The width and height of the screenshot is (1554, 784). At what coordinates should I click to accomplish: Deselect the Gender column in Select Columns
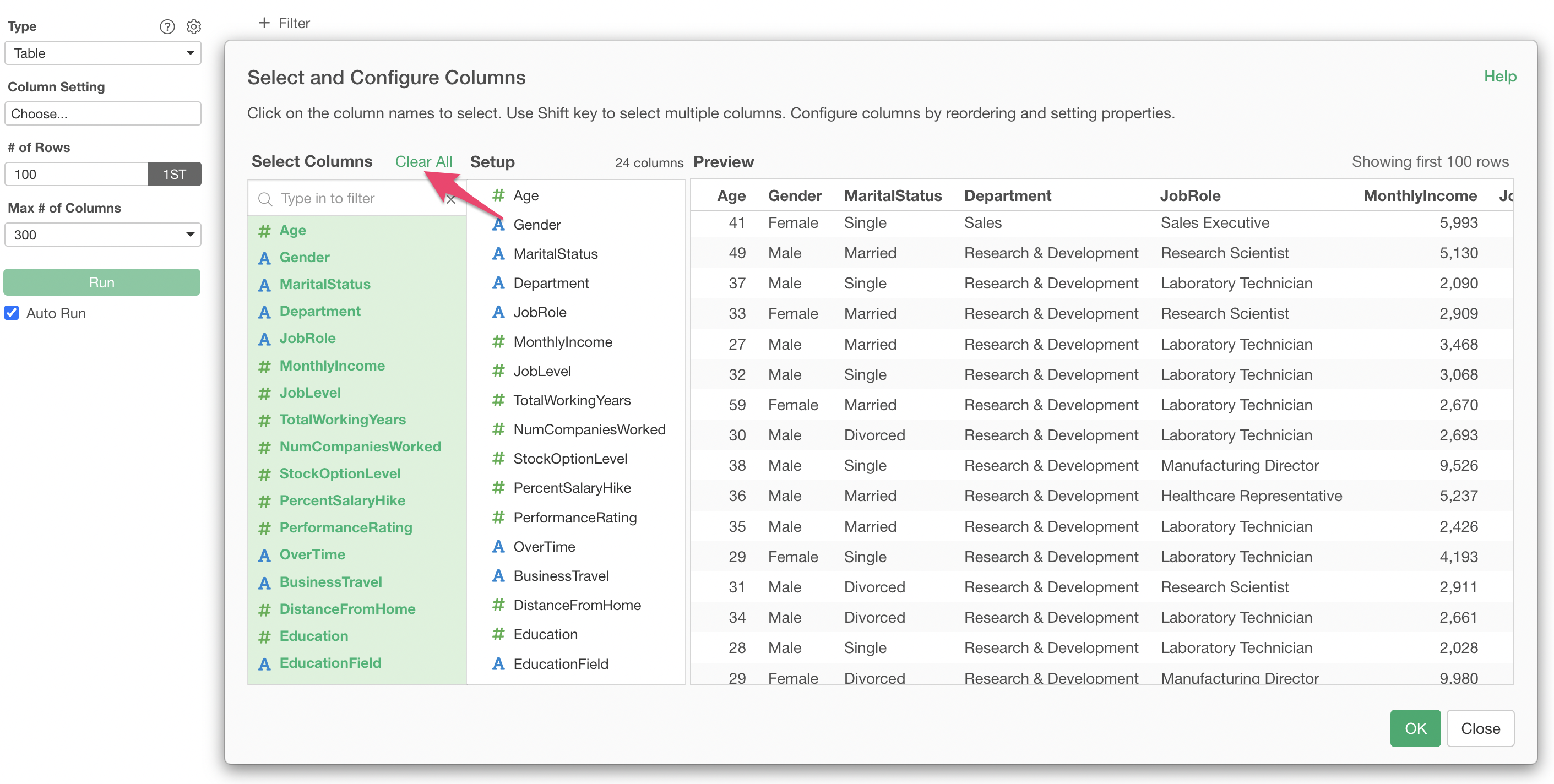pyautogui.click(x=304, y=258)
